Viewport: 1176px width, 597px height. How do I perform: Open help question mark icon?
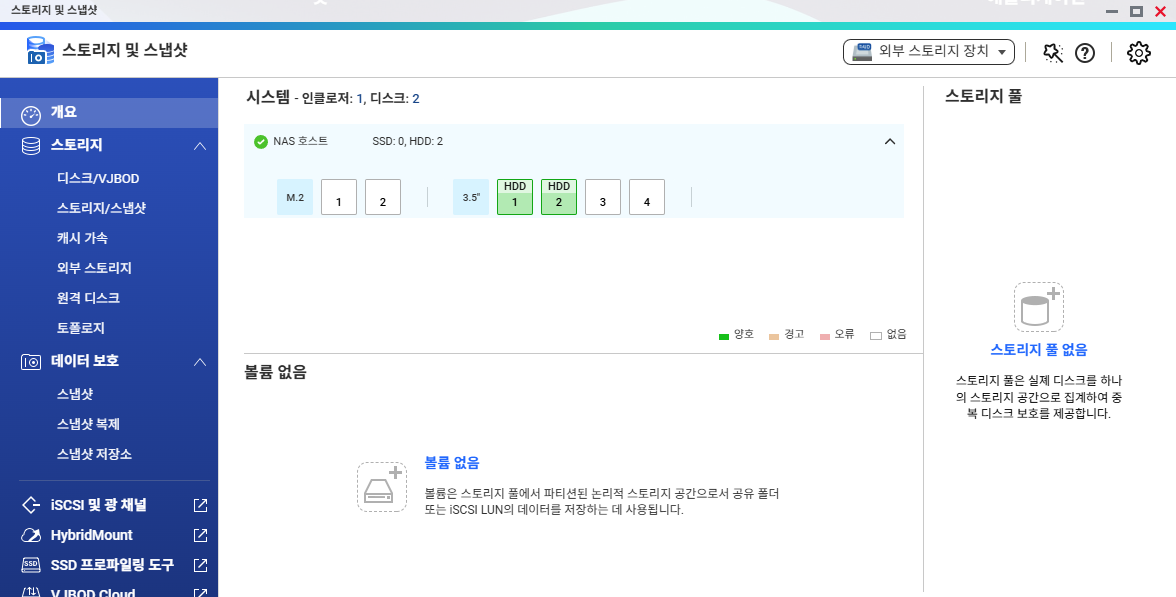1084,52
